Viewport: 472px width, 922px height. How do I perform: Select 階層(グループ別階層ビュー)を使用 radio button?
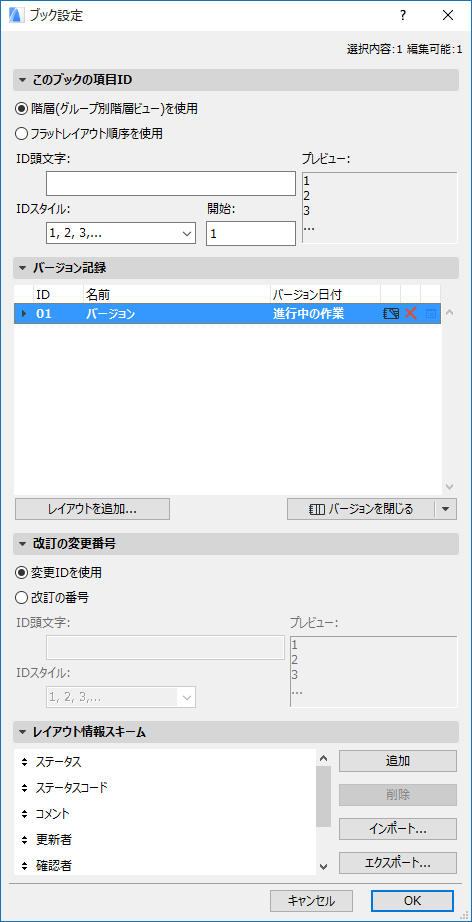pos(22,109)
